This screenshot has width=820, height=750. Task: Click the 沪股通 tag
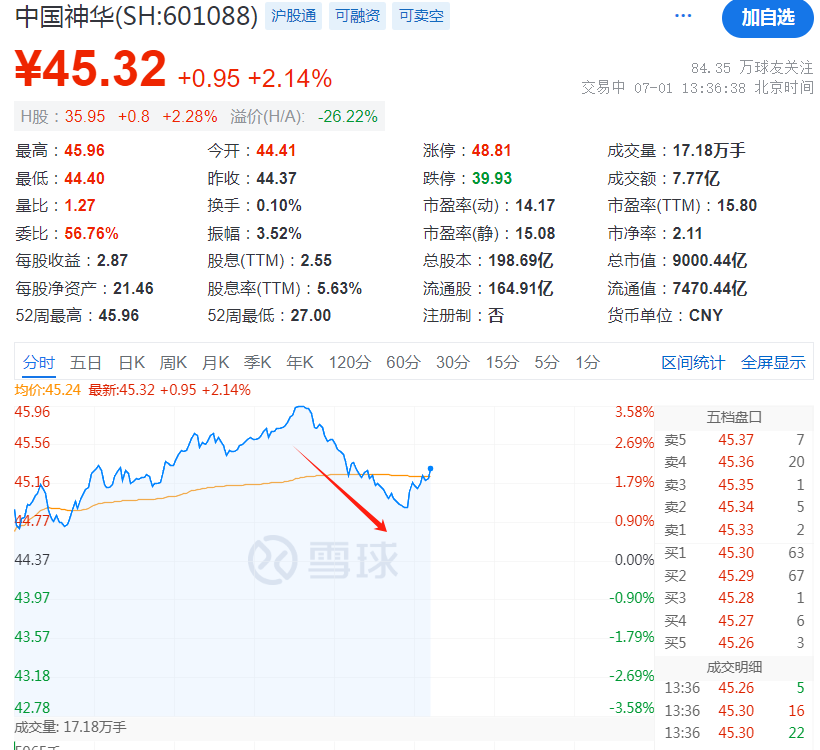pyautogui.click(x=293, y=16)
